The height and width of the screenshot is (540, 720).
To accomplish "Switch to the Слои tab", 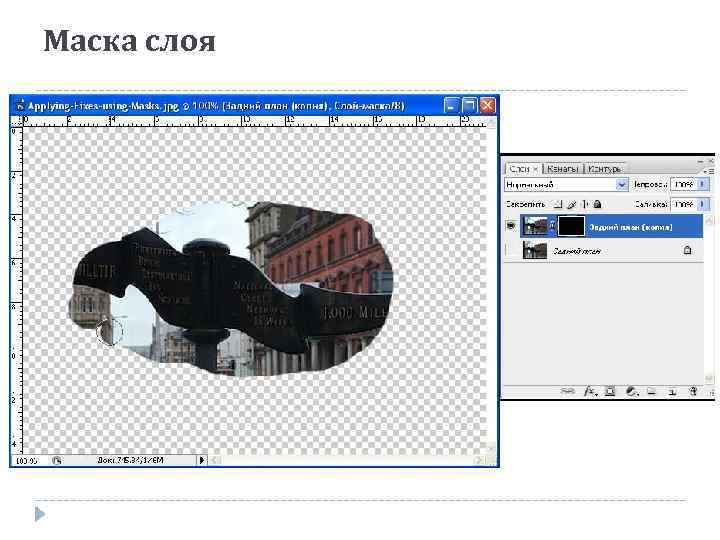I will click(x=519, y=169).
